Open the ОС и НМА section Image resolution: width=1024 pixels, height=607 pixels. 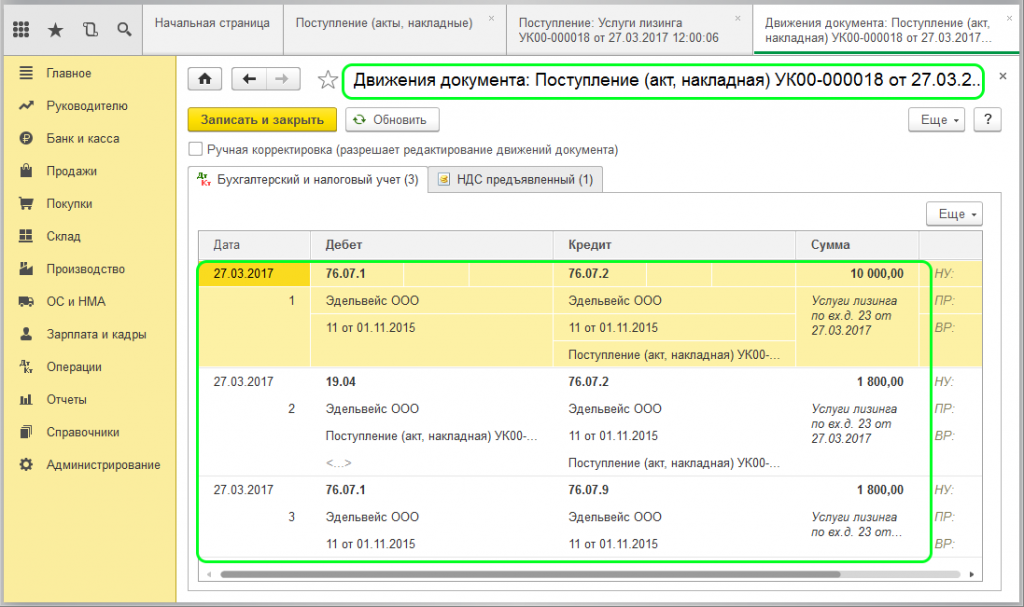[77, 302]
